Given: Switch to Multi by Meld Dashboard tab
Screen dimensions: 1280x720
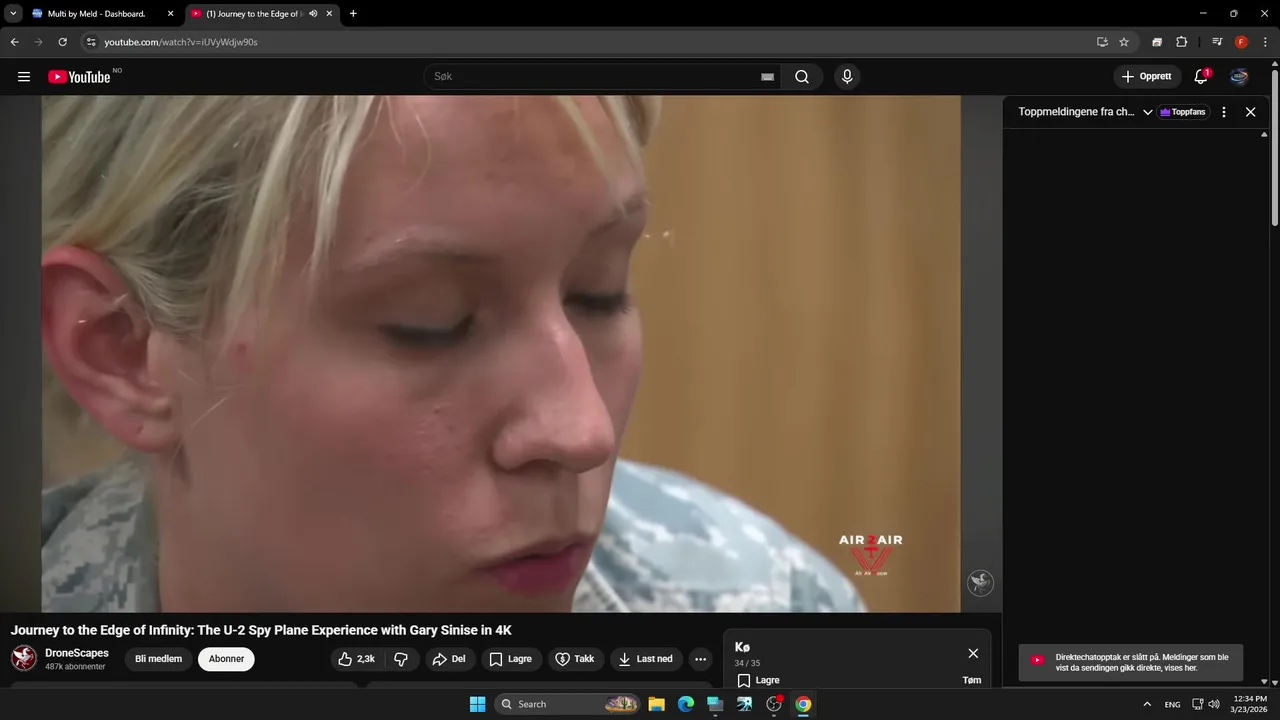Looking at the screenshot, I should (x=96, y=14).
